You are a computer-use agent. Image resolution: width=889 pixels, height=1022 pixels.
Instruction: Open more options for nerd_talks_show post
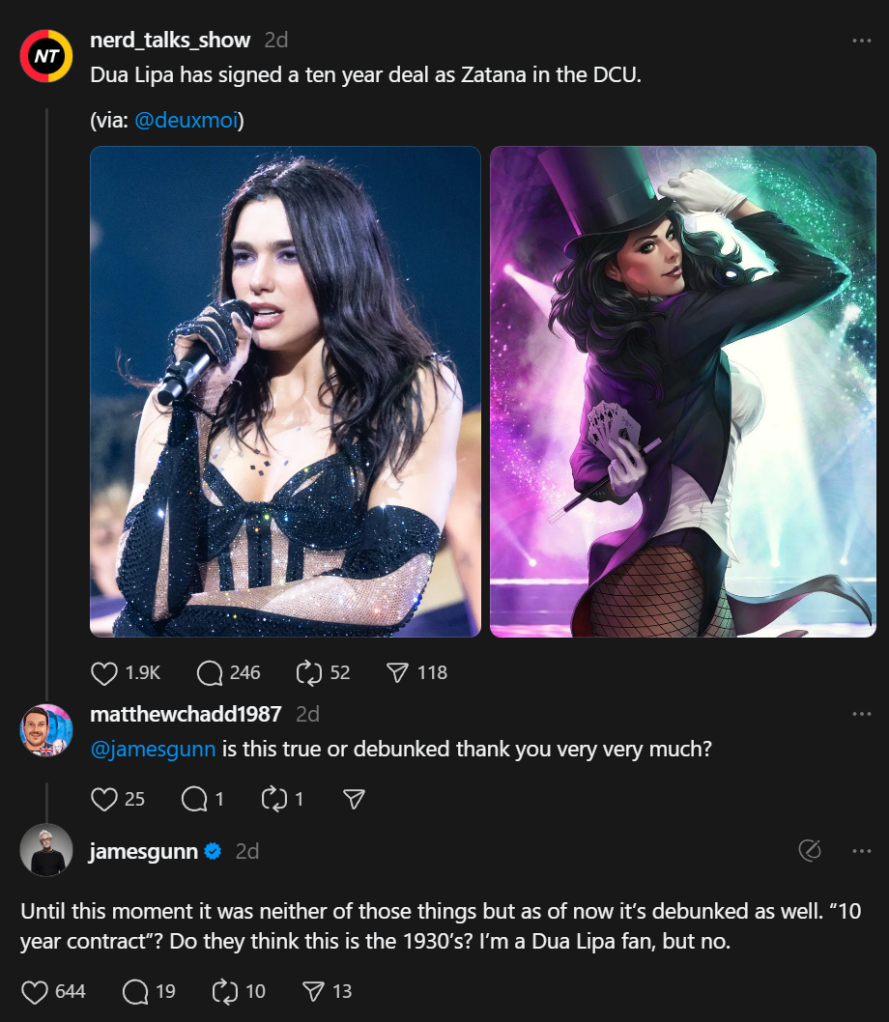click(861, 41)
